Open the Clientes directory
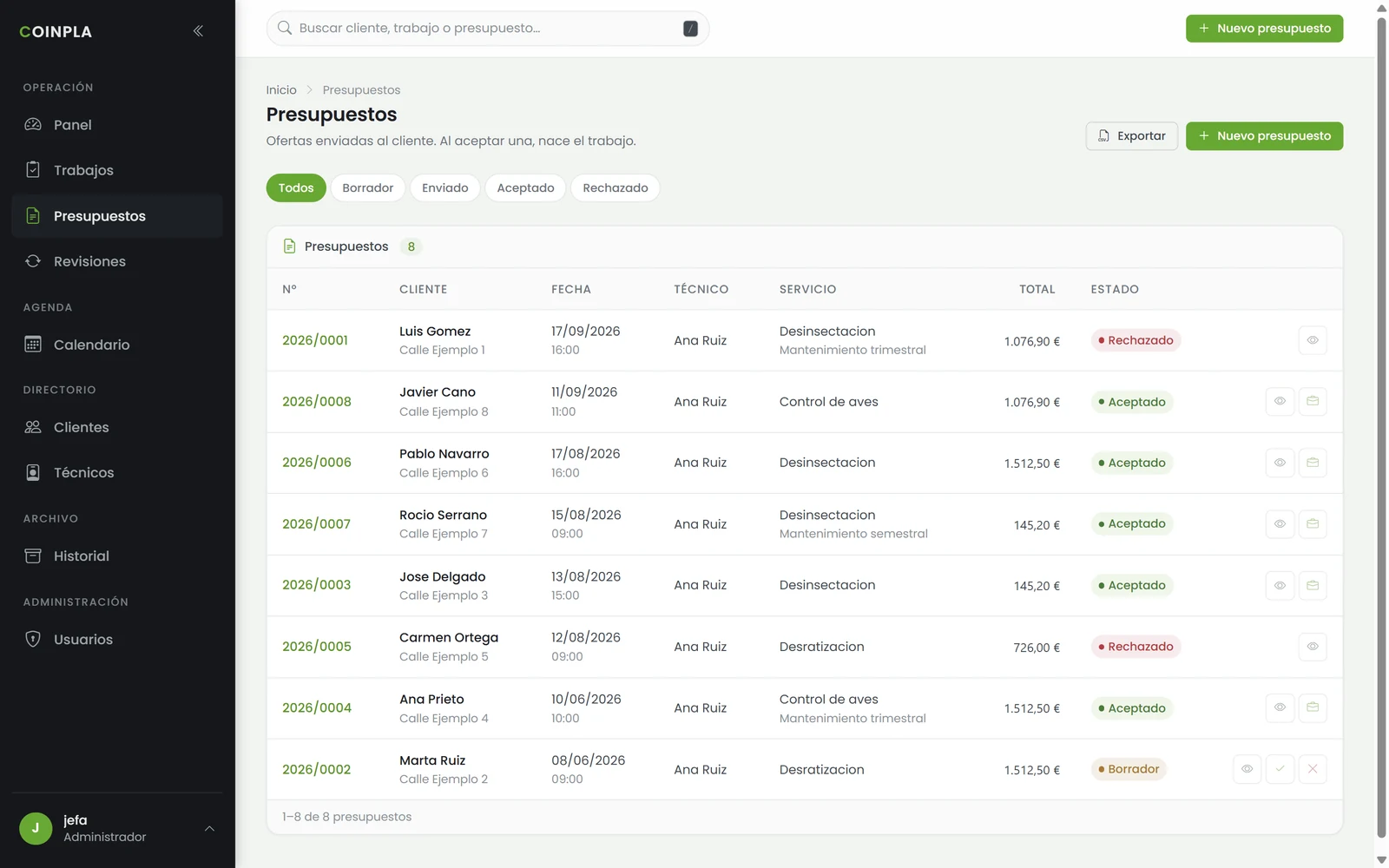 (x=117, y=427)
